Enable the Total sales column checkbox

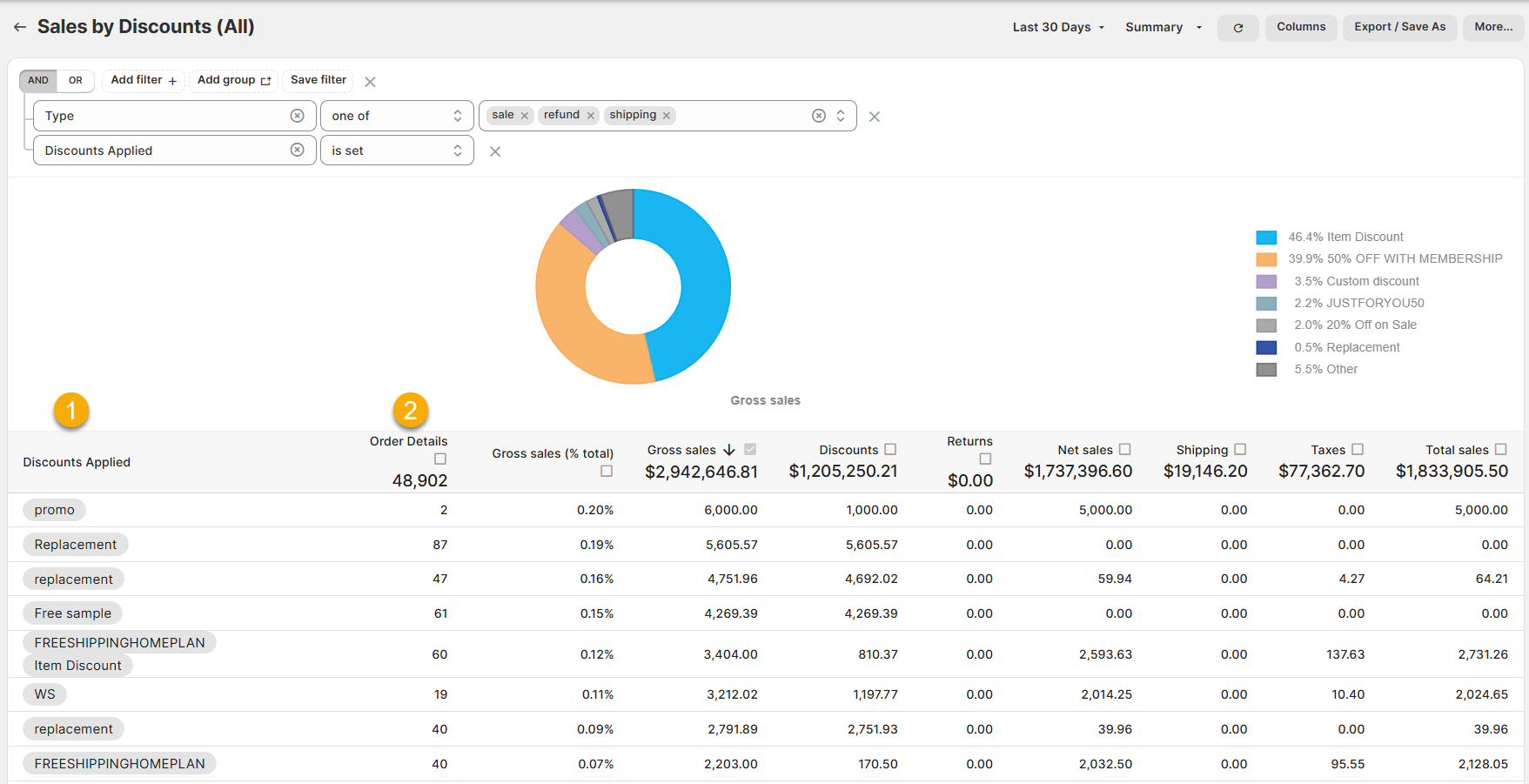pyautogui.click(x=1500, y=450)
